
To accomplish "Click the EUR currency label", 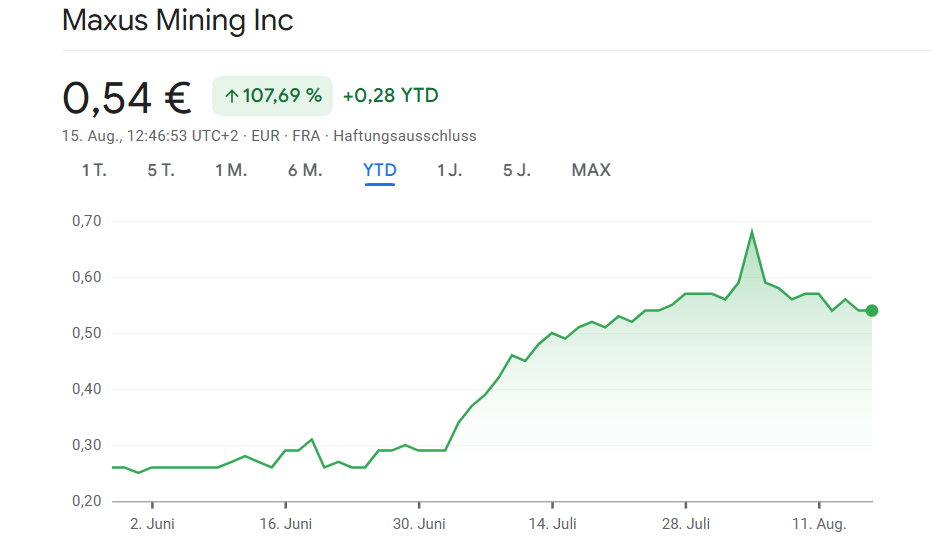I will [x=265, y=136].
